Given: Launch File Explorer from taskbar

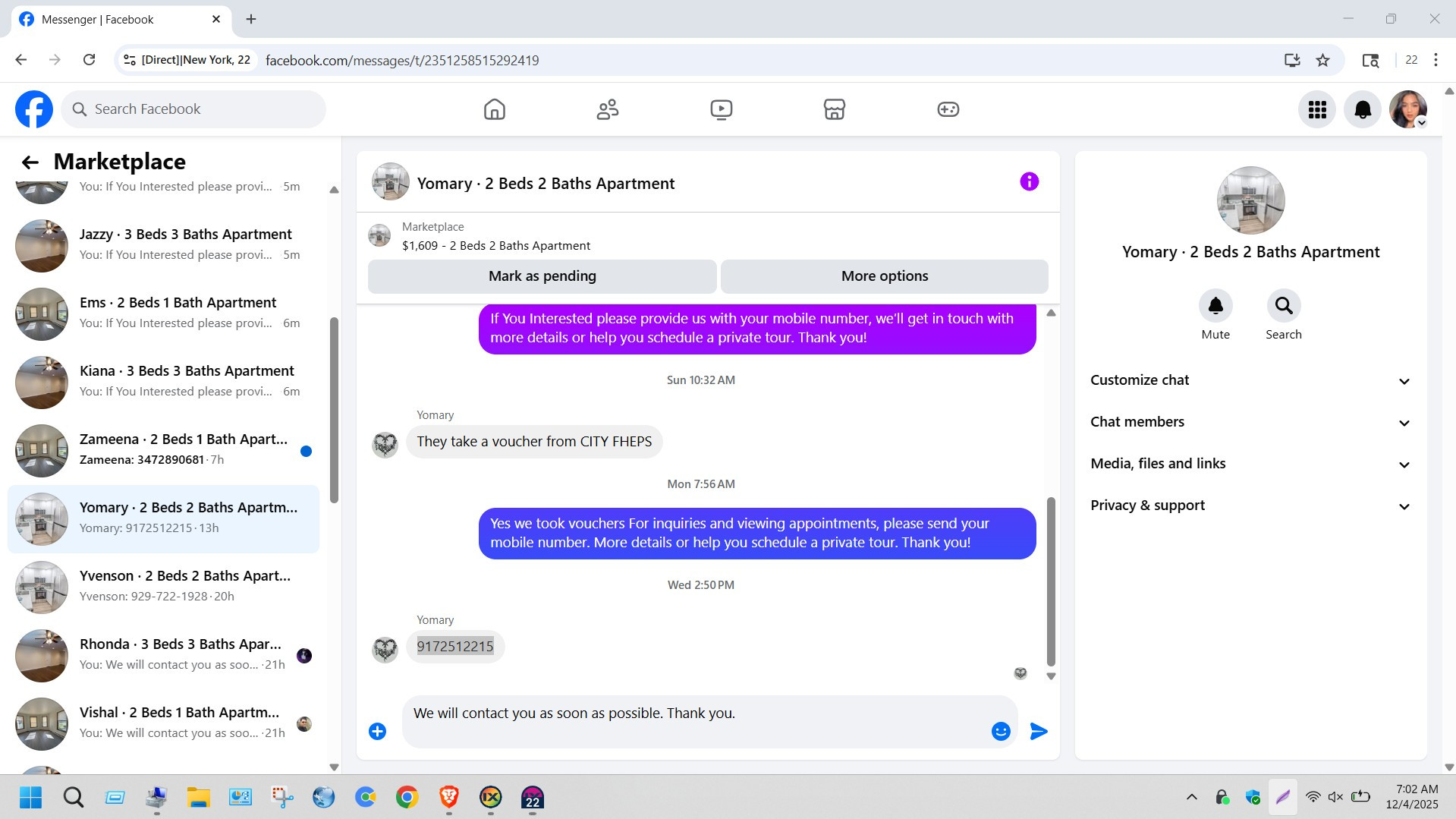Looking at the screenshot, I should 199,797.
